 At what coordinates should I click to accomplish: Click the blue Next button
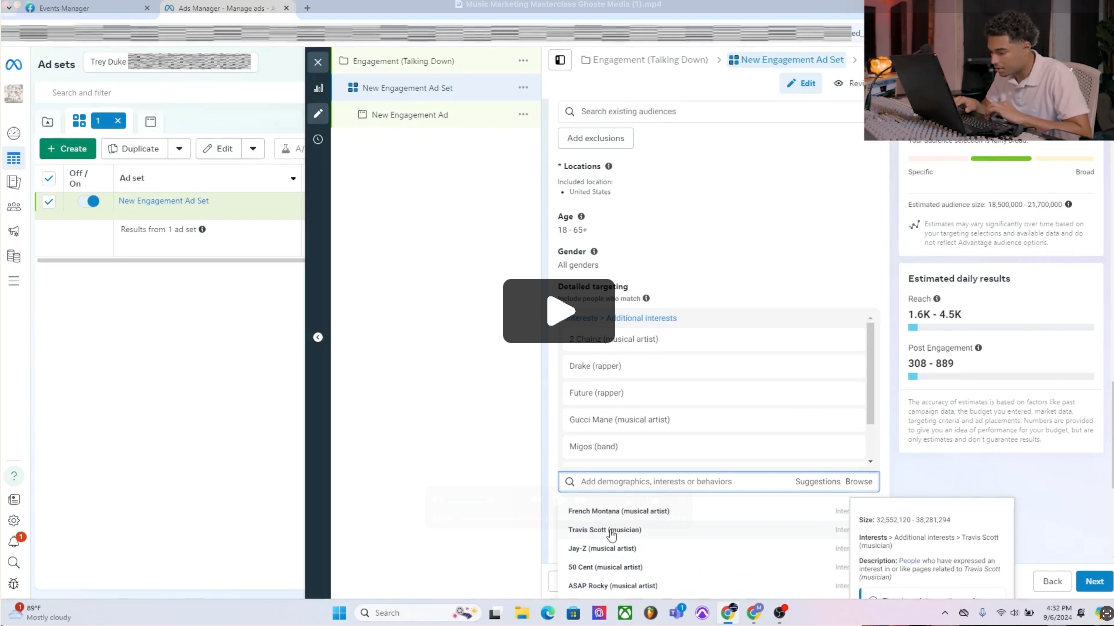tap(1094, 581)
